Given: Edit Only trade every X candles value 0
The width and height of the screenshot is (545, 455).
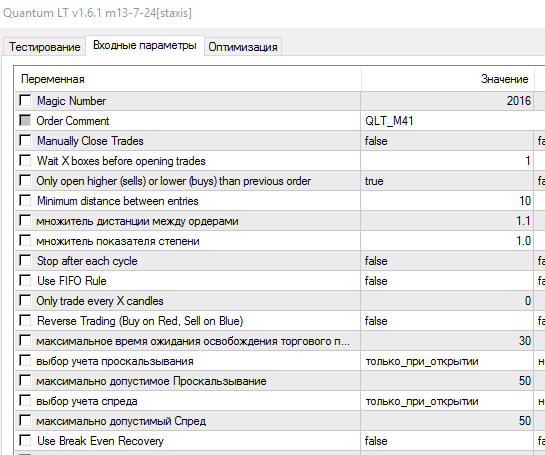Looking at the screenshot, I should click(x=447, y=301).
